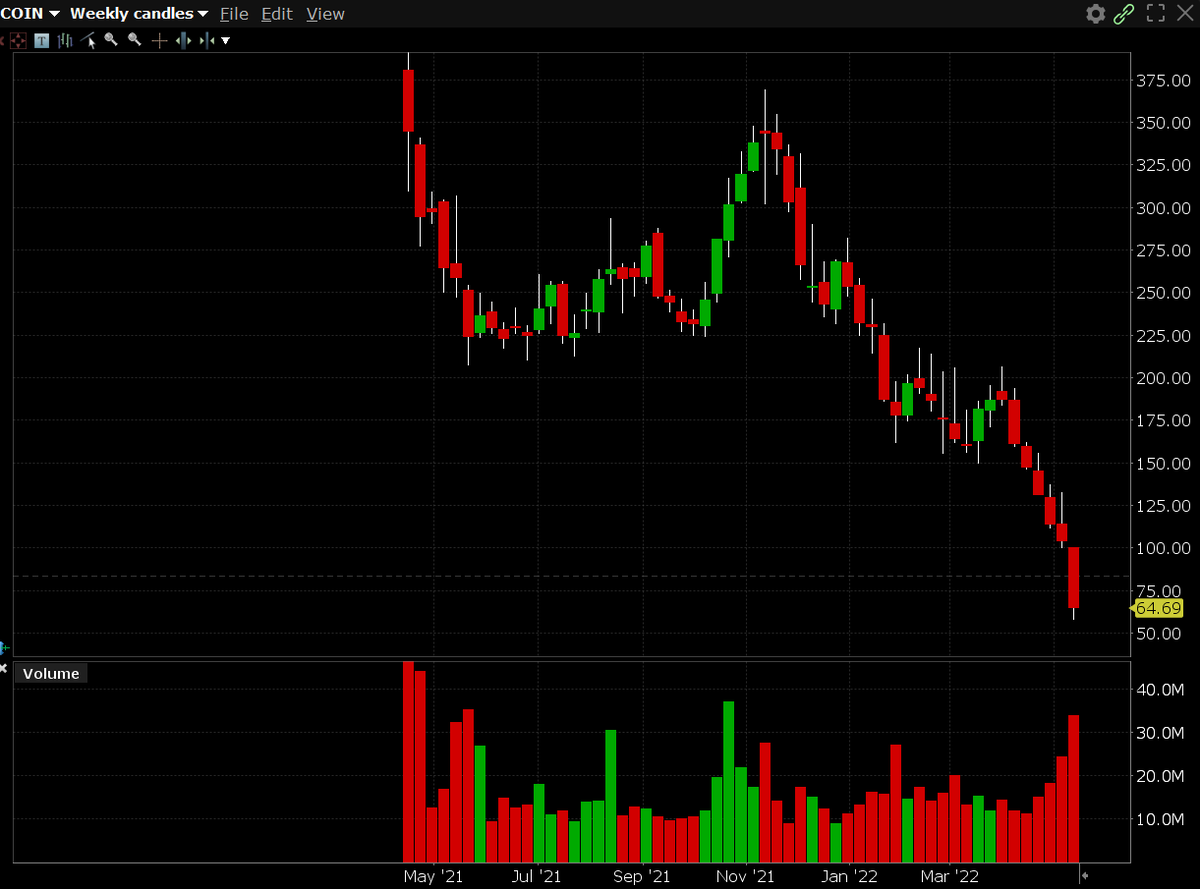Click the blue marker icon above the Volume panel
This screenshot has height=889, width=1200.
point(4,648)
